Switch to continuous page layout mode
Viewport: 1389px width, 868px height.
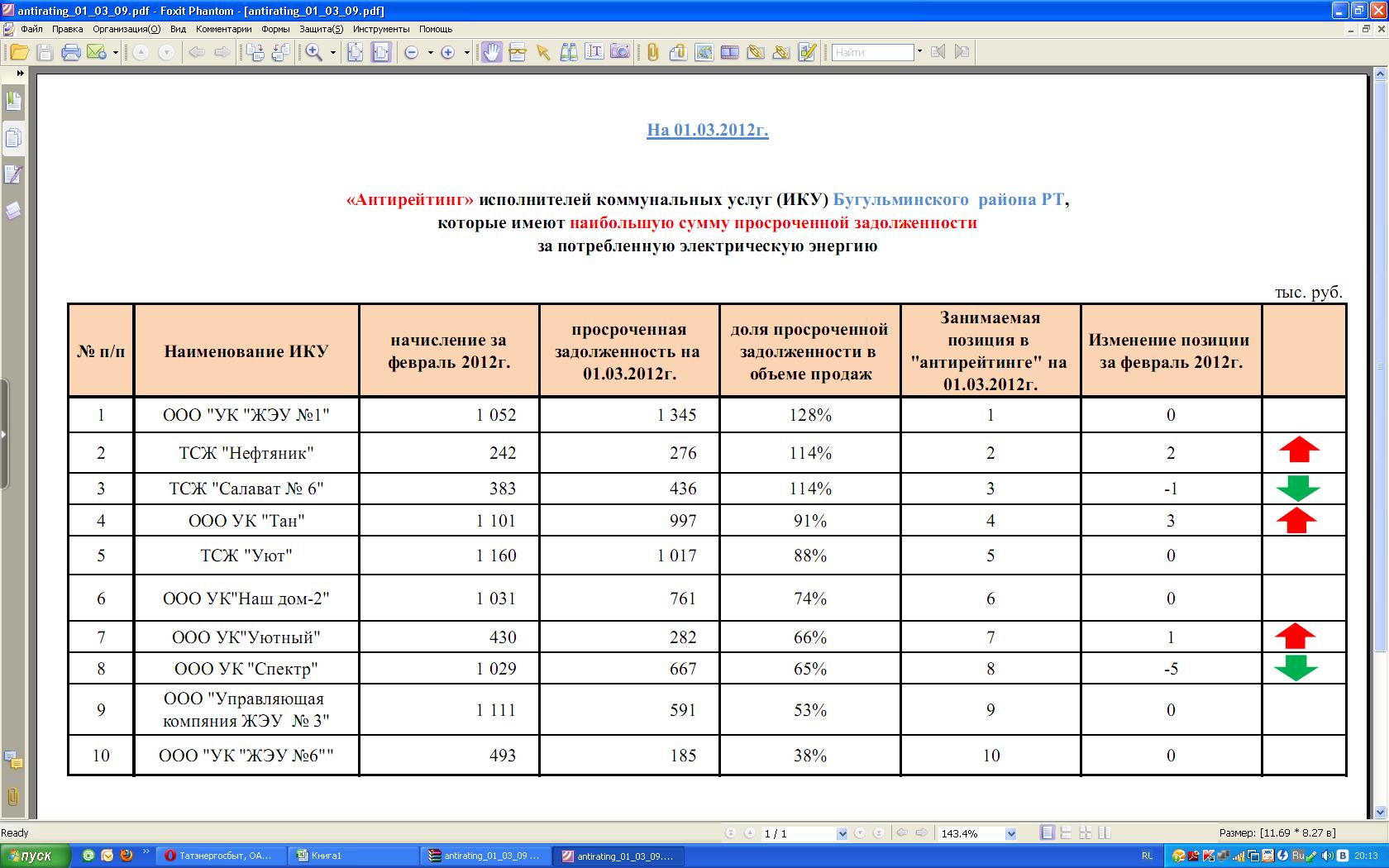(x=1066, y=833)
